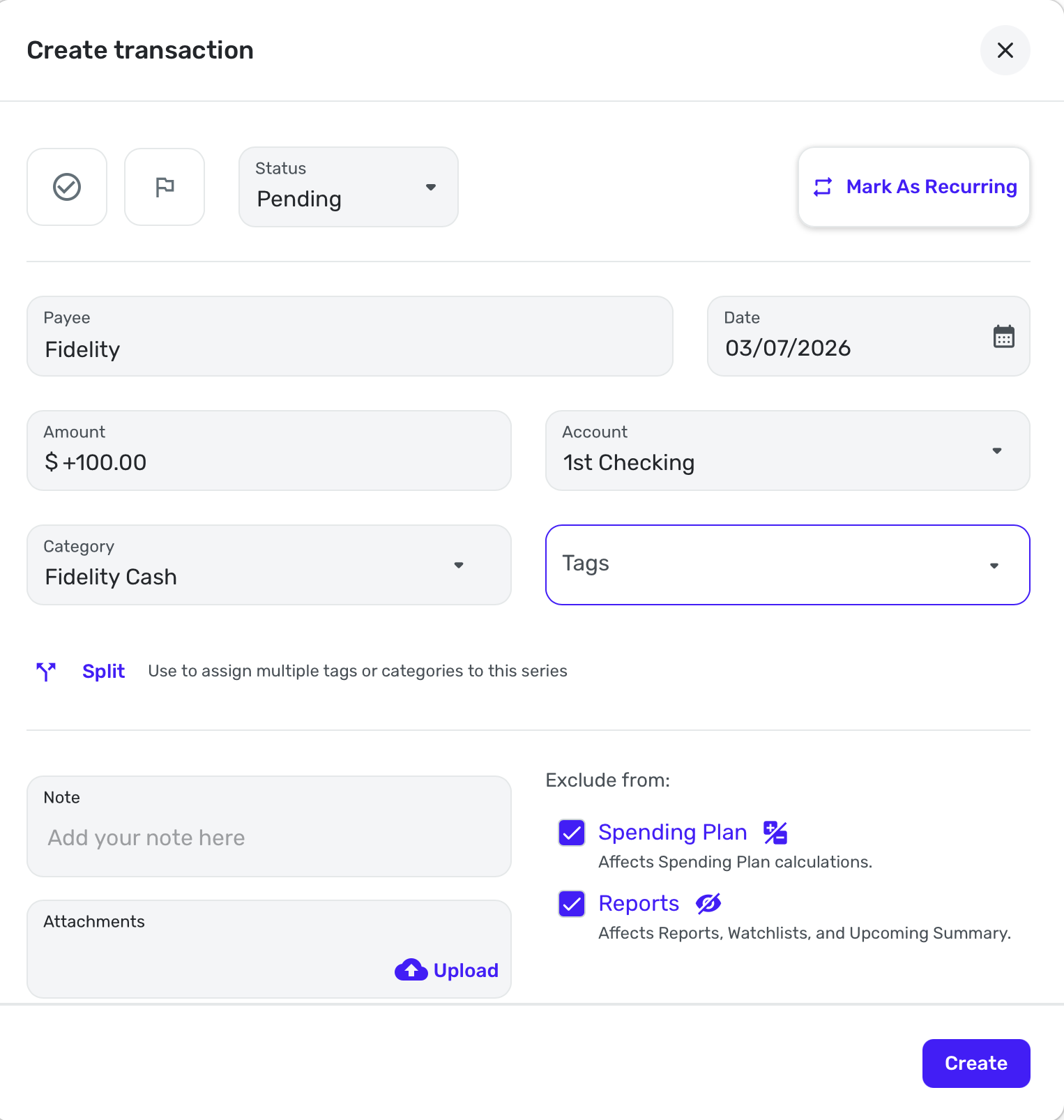Focus the Amount input field

click(x=268, y=451)
